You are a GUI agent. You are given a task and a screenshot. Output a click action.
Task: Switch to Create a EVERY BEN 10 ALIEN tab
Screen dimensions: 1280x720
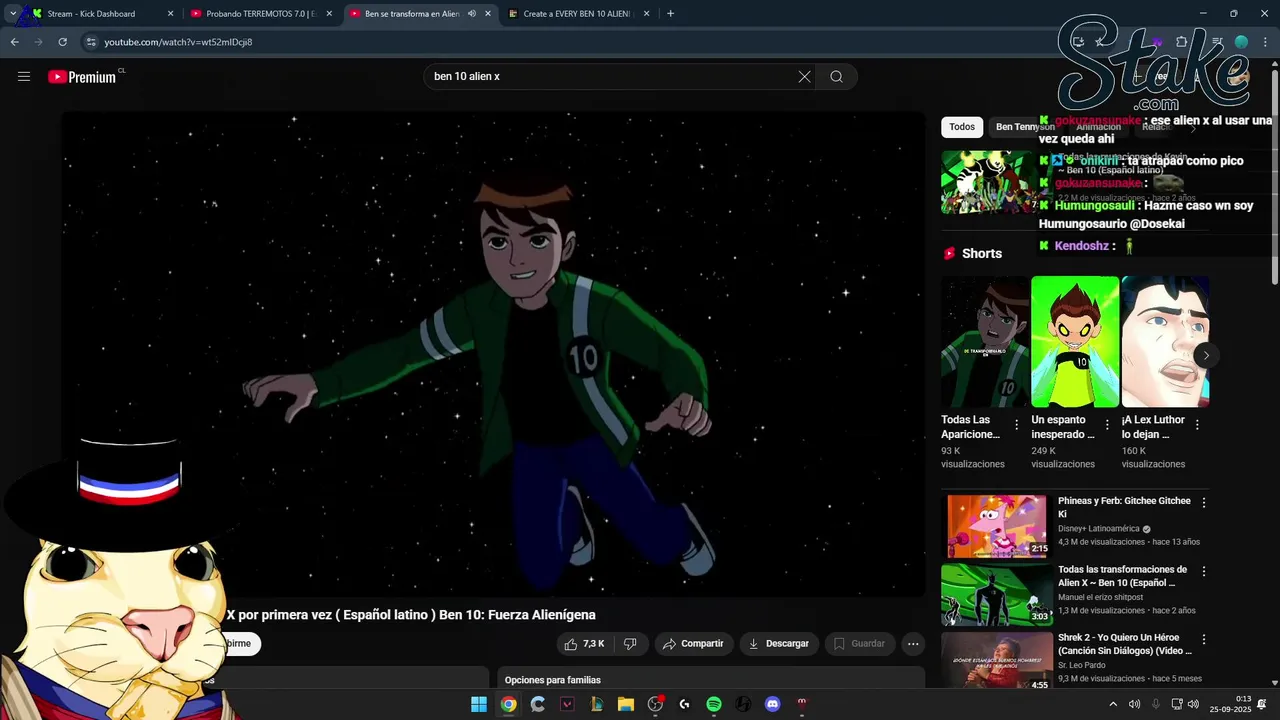point(578,14)
